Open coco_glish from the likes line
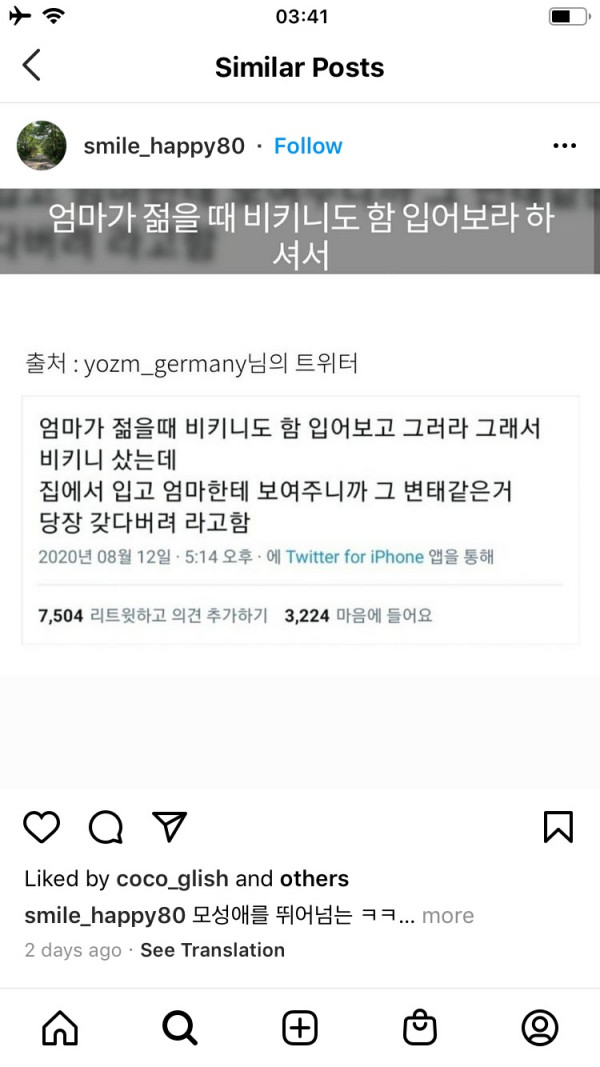This screenshot has width=600, height=1067. pyautogui.click(x=172, y=879)
